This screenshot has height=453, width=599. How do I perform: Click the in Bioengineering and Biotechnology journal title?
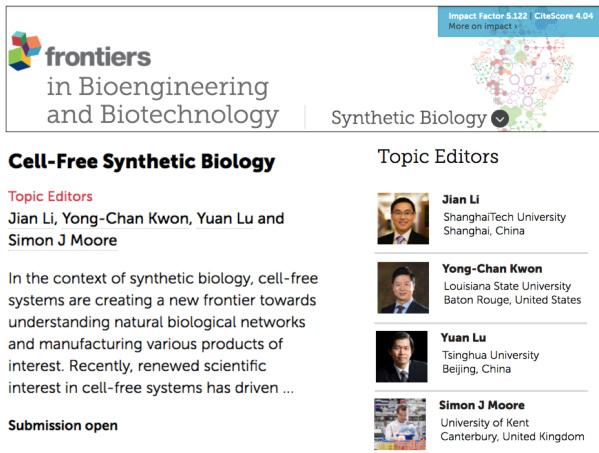[x=162, y=100]
